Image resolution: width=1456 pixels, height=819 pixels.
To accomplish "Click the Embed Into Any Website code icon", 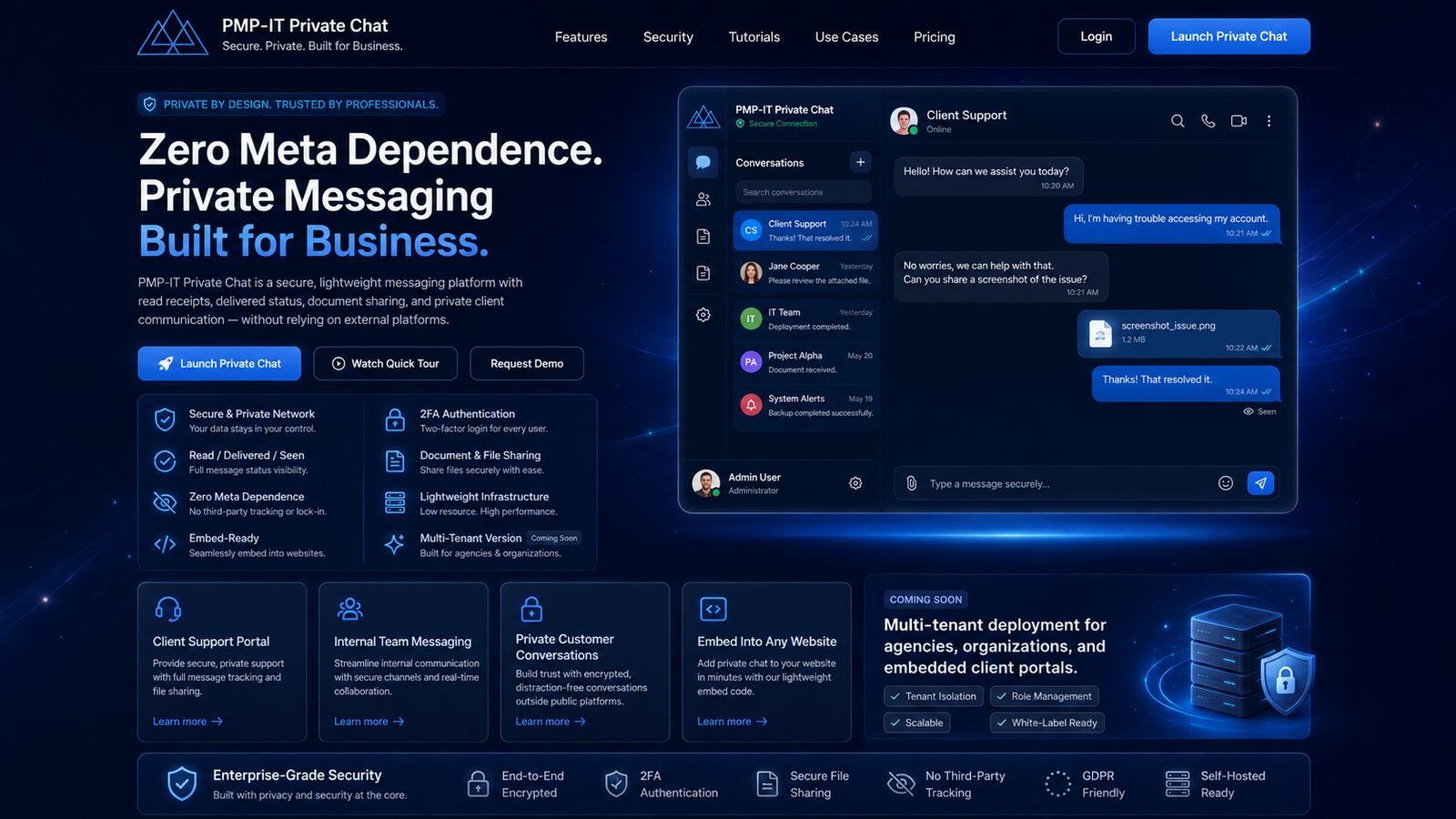I will pyautogui.click(x=713, y=609).
